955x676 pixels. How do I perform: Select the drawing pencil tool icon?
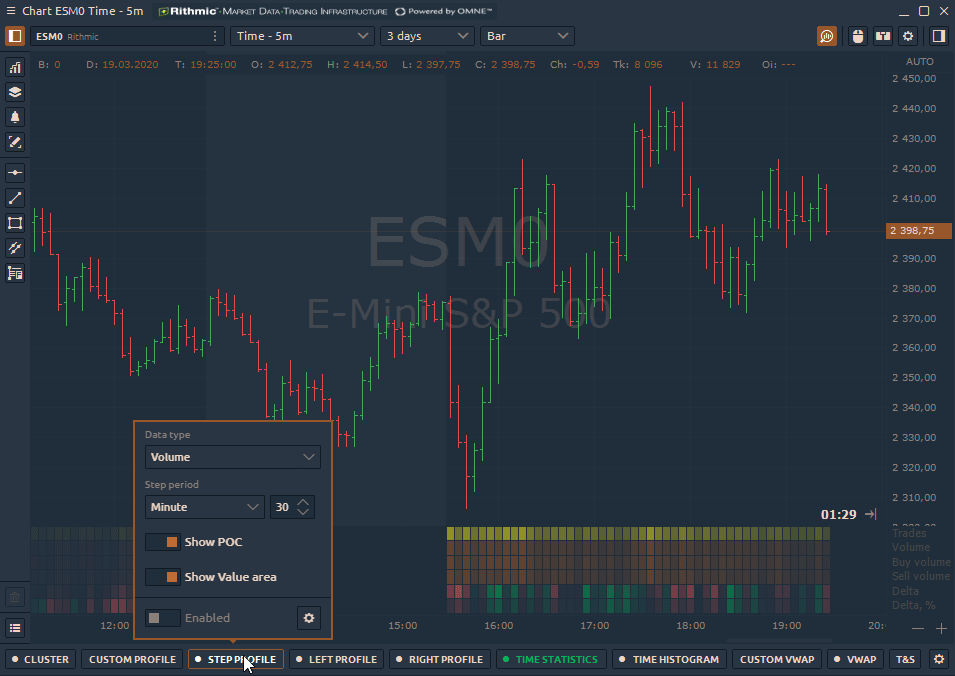click(x=15, y=142)
